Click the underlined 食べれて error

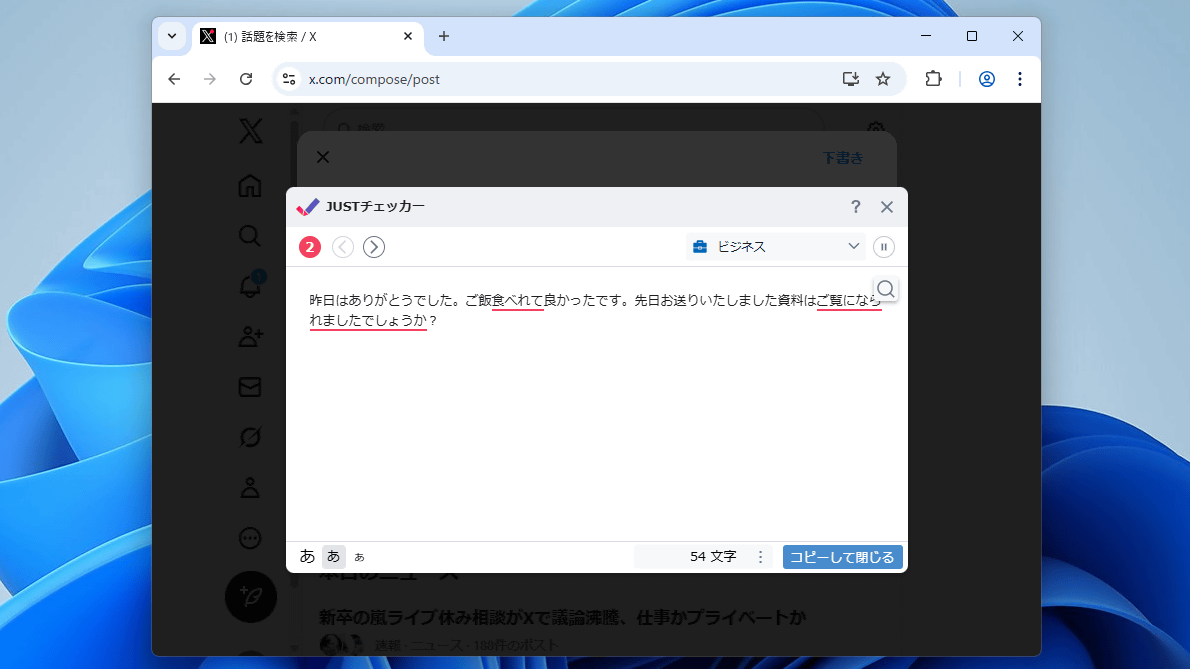[x=517, y=299]
